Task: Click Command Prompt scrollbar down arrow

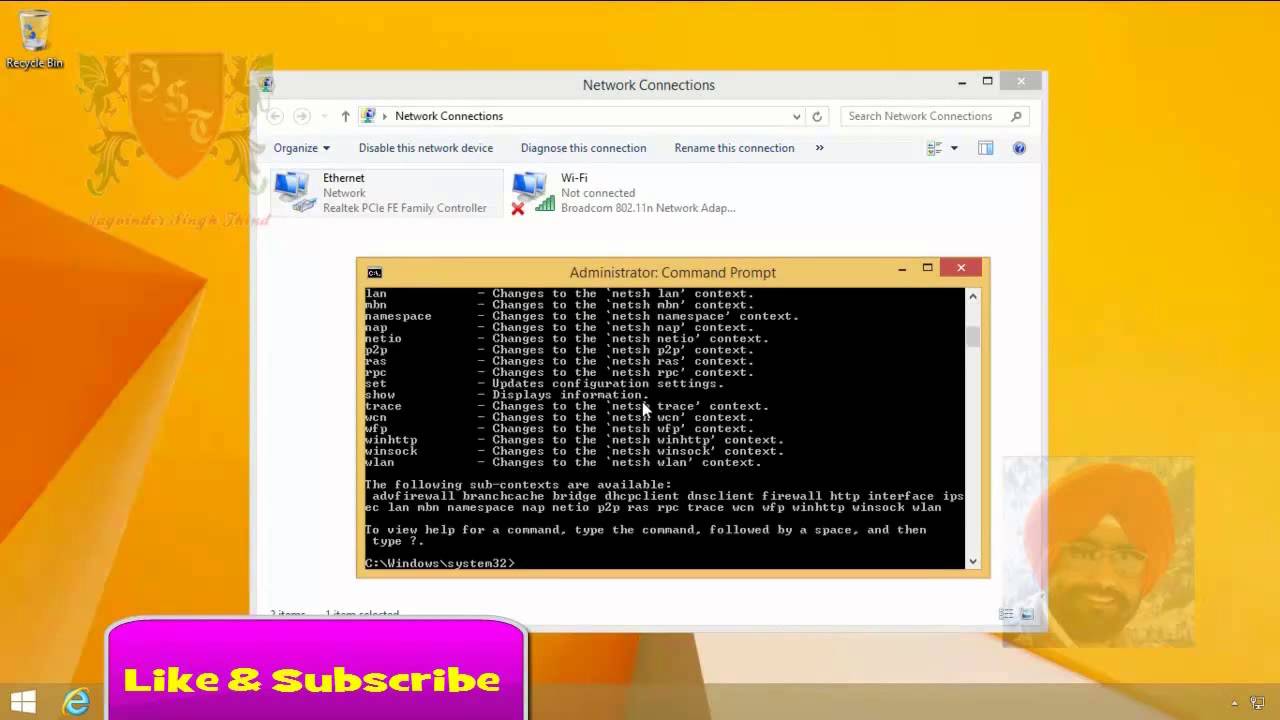Action: 973,561
